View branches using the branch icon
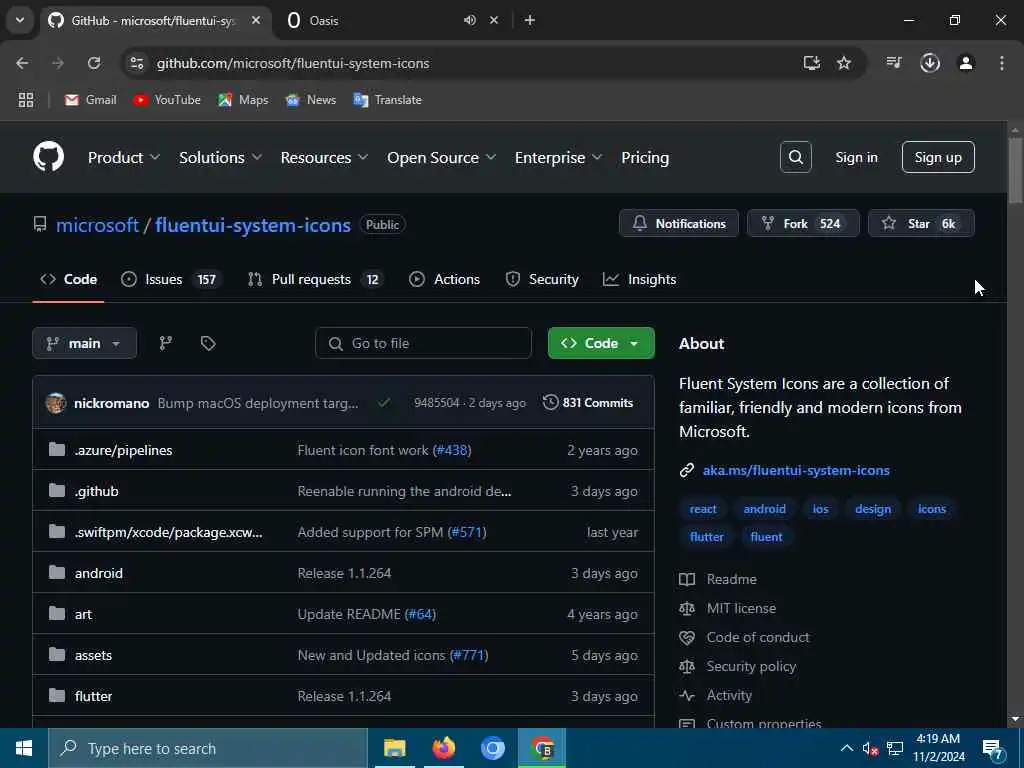The height and width of the screenshot is (768, 1024). pos(166,343)
